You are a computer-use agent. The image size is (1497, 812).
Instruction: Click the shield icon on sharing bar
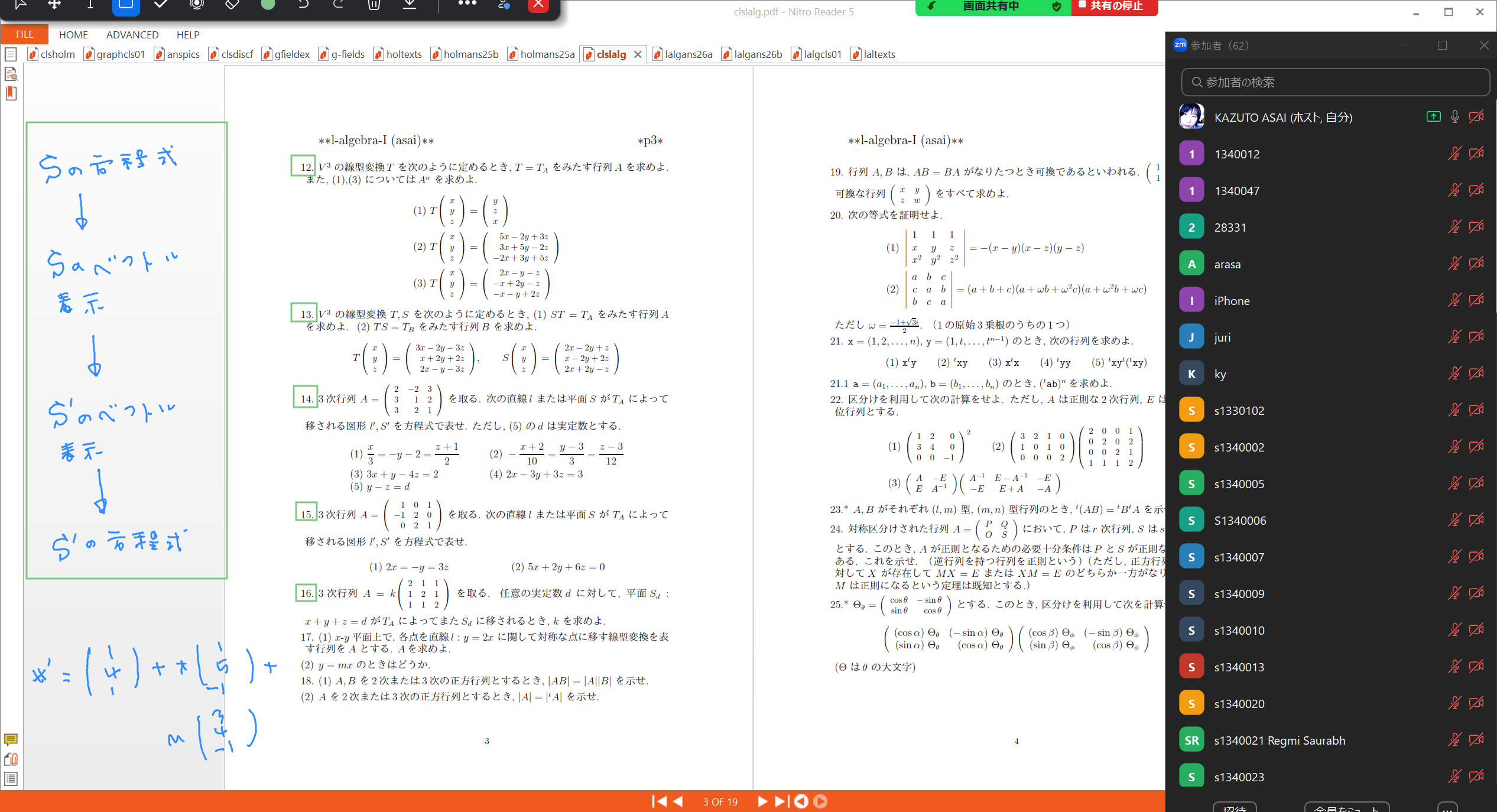pos(1057,7)
